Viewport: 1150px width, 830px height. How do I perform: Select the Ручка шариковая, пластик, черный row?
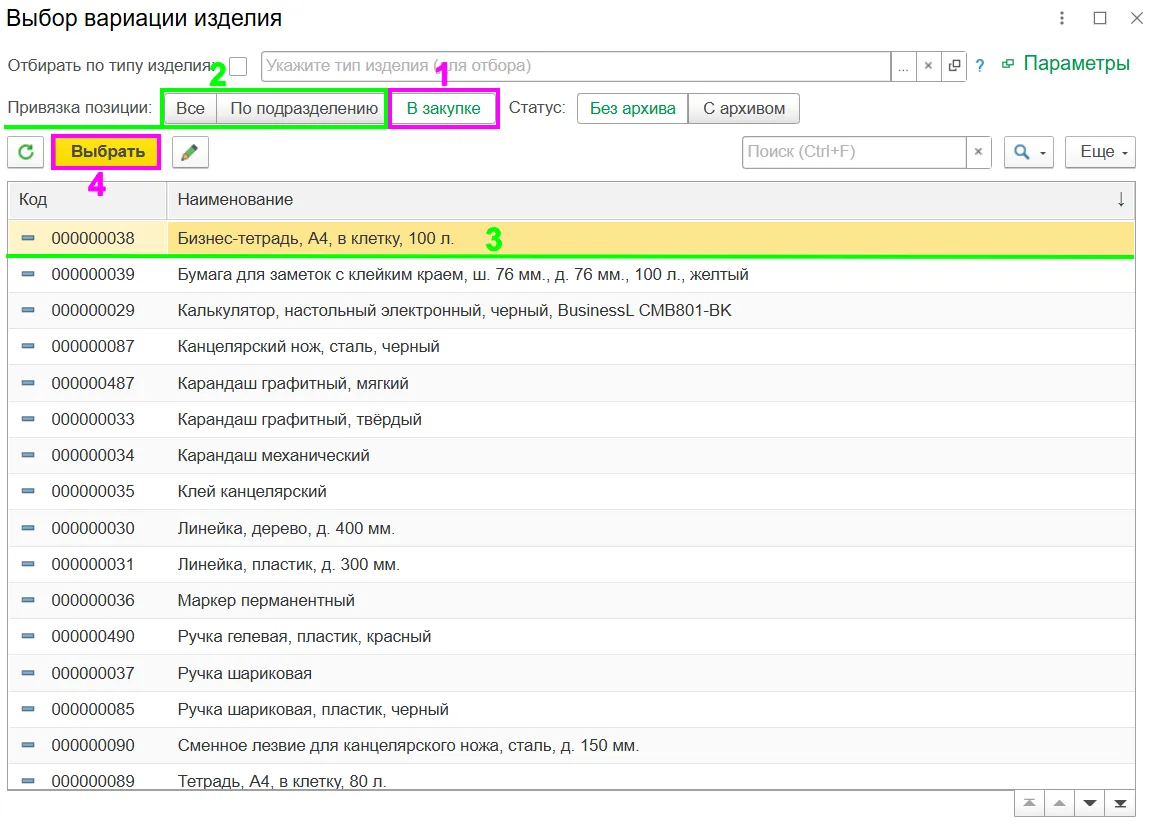point(571,709)
